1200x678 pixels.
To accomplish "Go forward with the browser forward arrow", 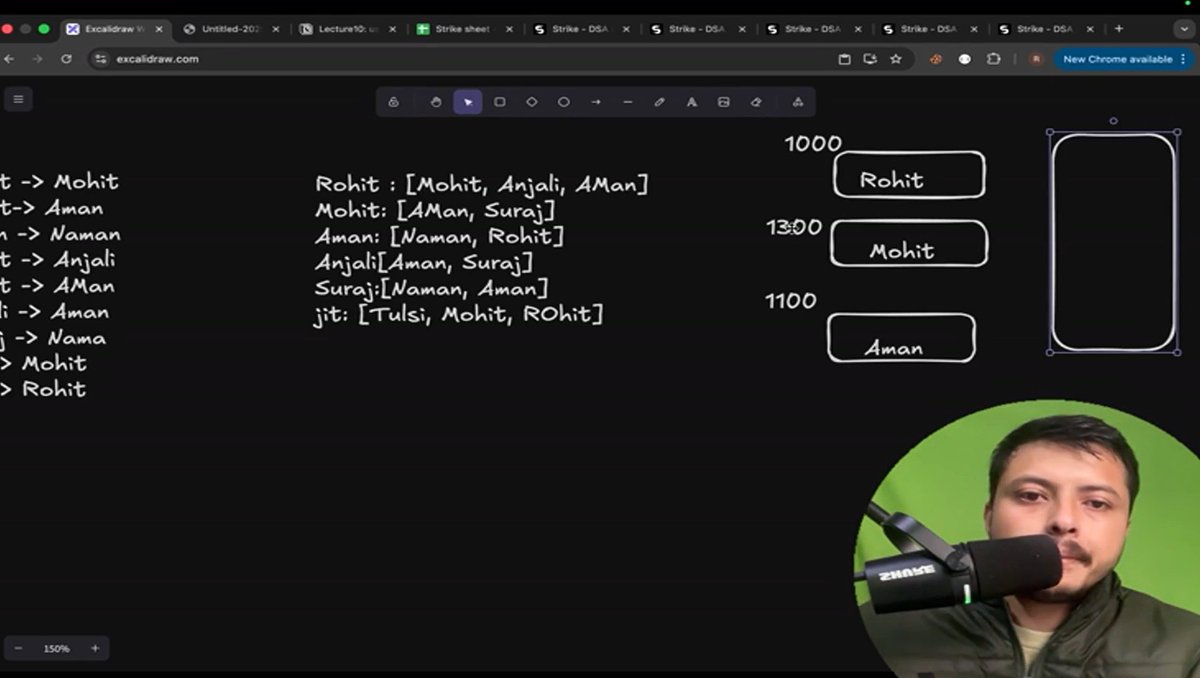I will pyautogui.click(x=37, y=59).
